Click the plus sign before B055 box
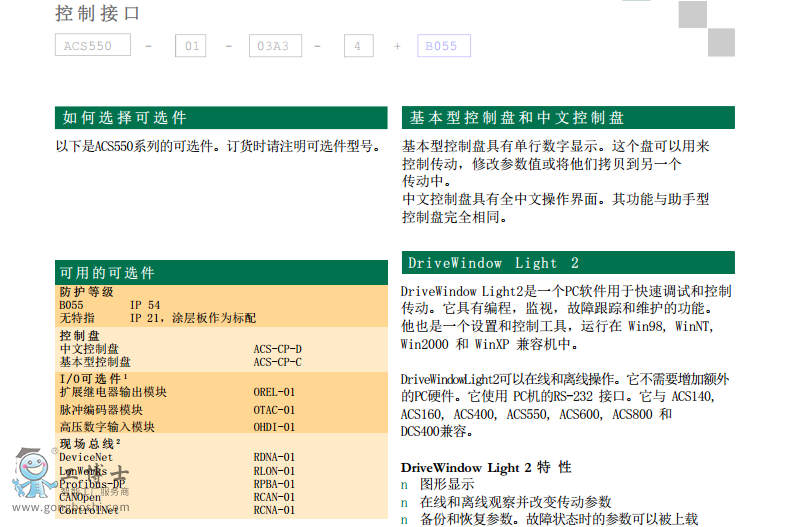 tap(397, 46)
